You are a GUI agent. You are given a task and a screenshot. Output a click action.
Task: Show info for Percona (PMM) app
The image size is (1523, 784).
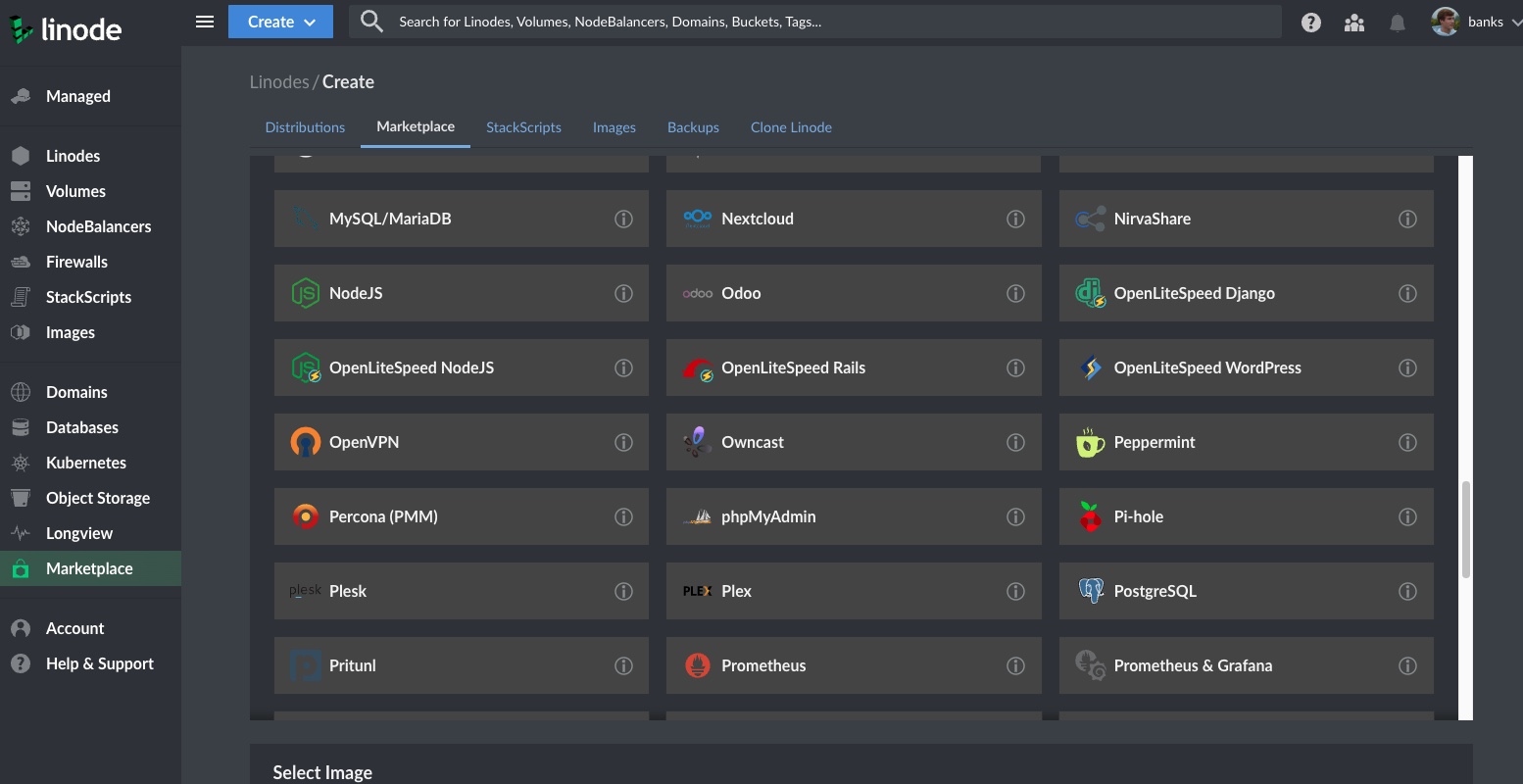click(623, 516)
